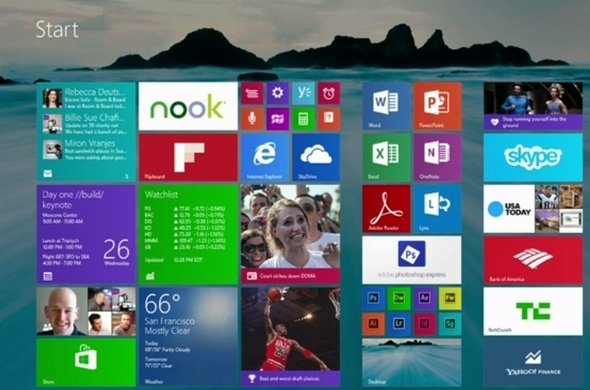Open the Desktop thumbnail tile
Viewport: 590px width, 390px height.
pos(412,362)
